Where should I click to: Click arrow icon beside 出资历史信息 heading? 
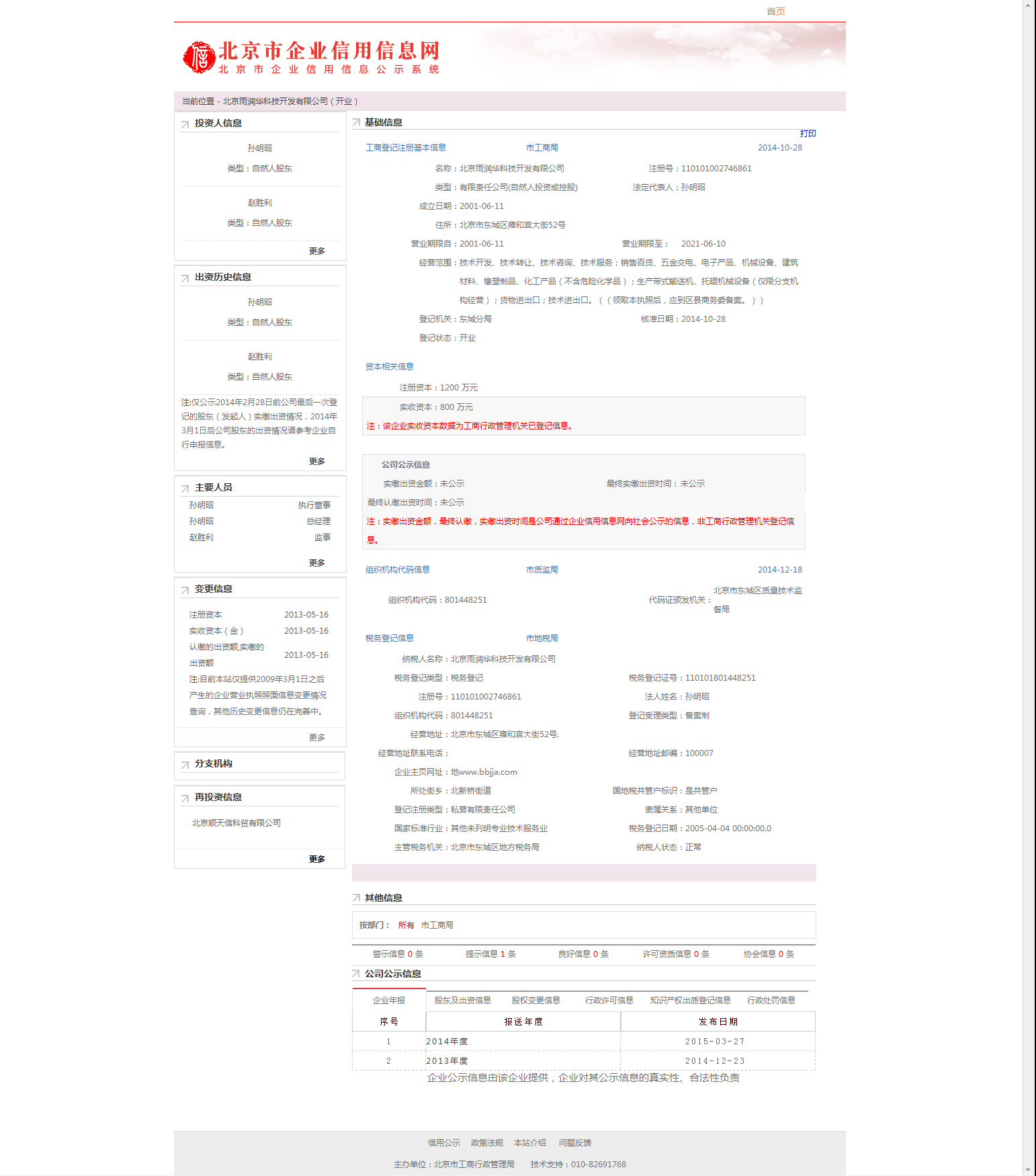click(x=185, y=278)
